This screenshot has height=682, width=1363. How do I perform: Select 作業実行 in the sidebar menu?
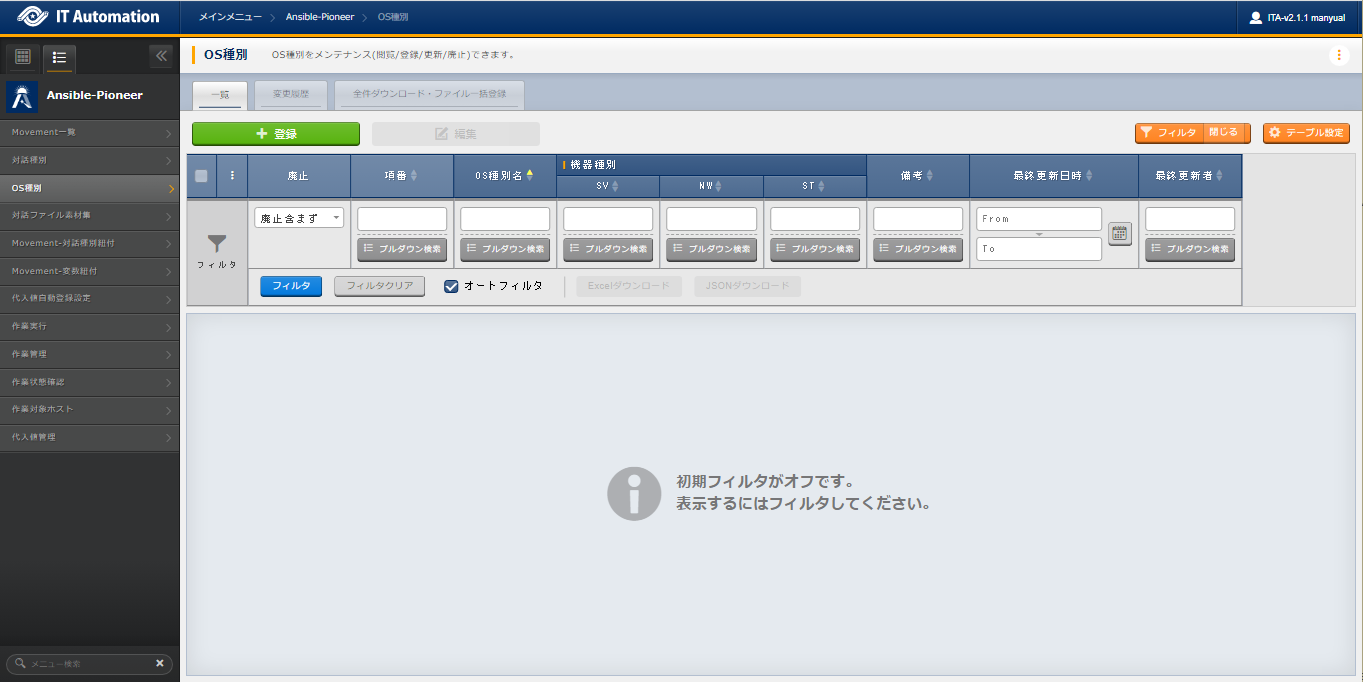click(x=90, y=326)
